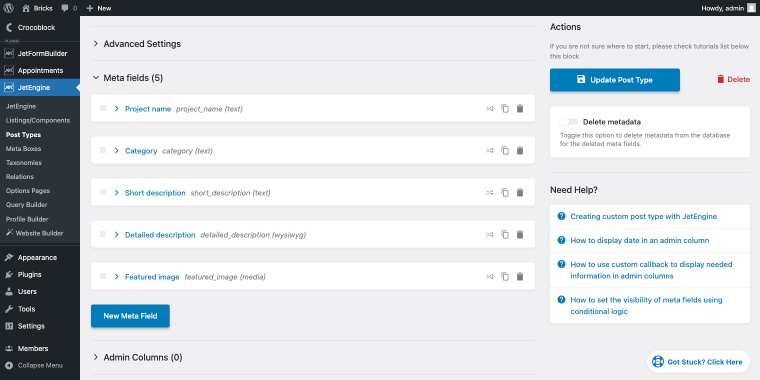
Task: Open the Meta Boxes submenu item
Action: [x=23, y=149]
